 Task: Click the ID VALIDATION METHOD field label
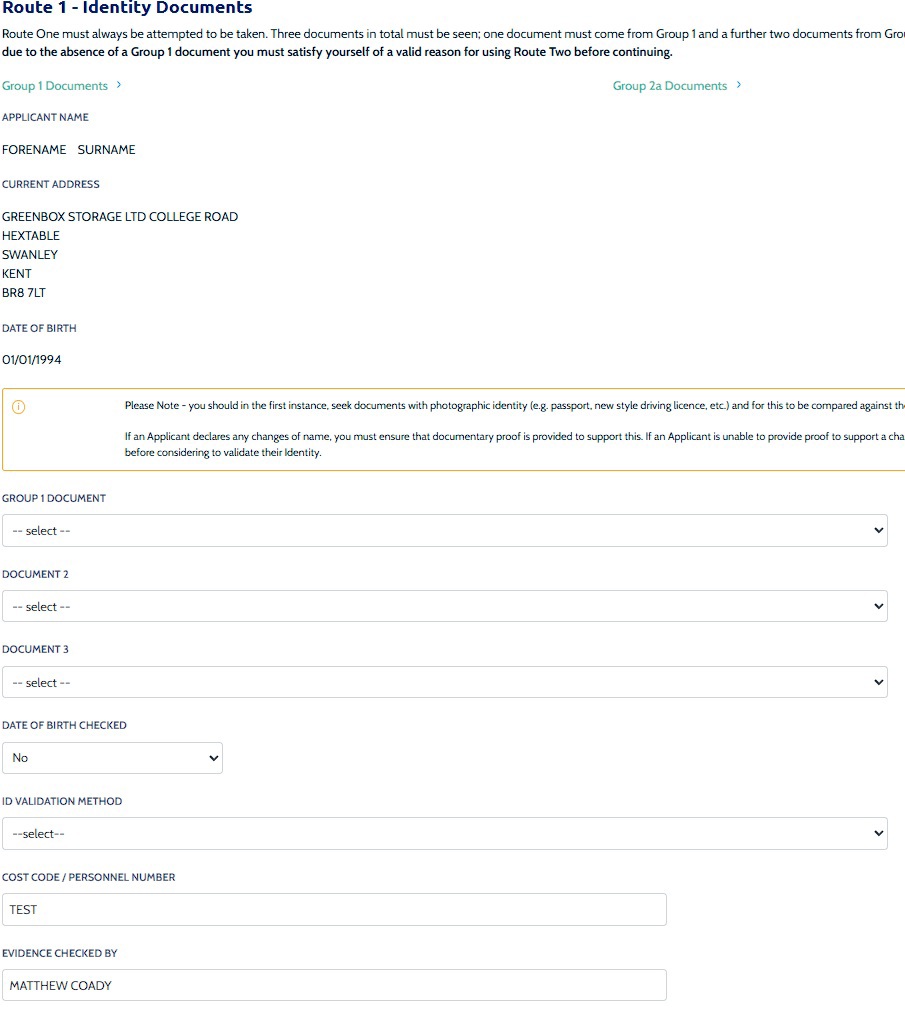click(x=62, y=802)
